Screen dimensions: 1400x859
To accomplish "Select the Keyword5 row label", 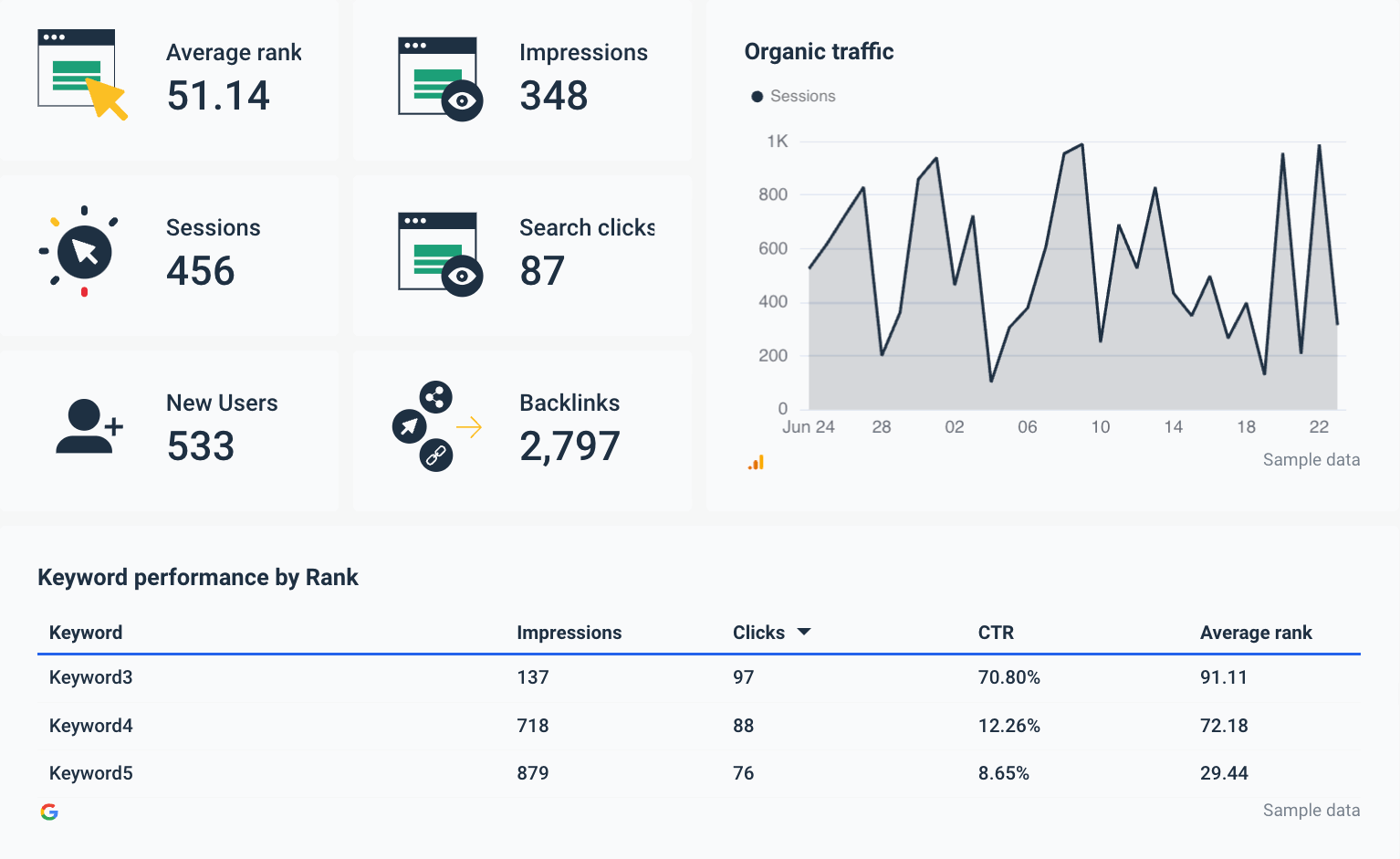I will click(x=91, y=773).
